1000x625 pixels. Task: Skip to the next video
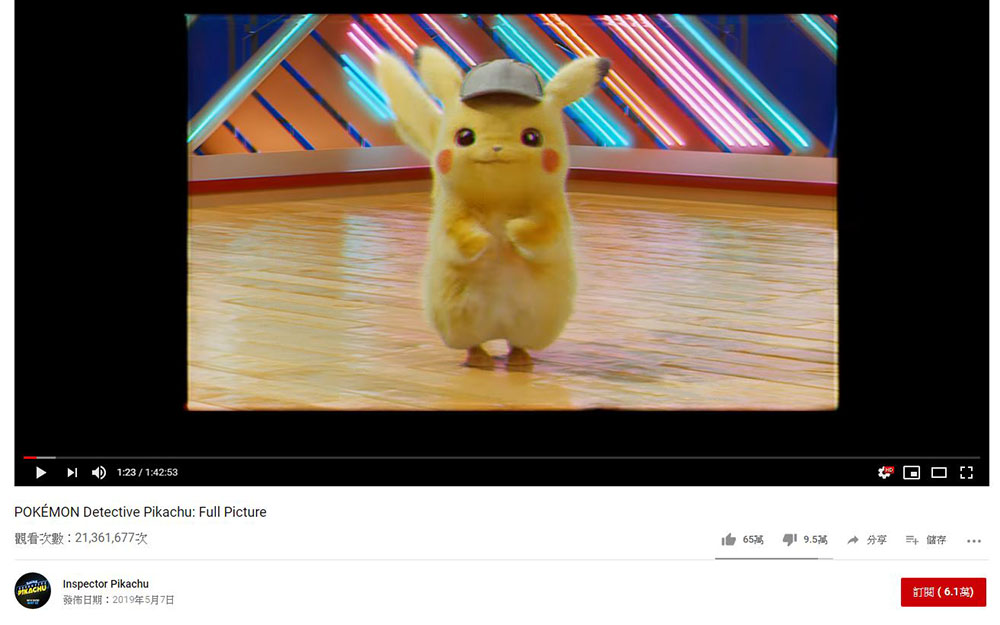tap(71, 473)
